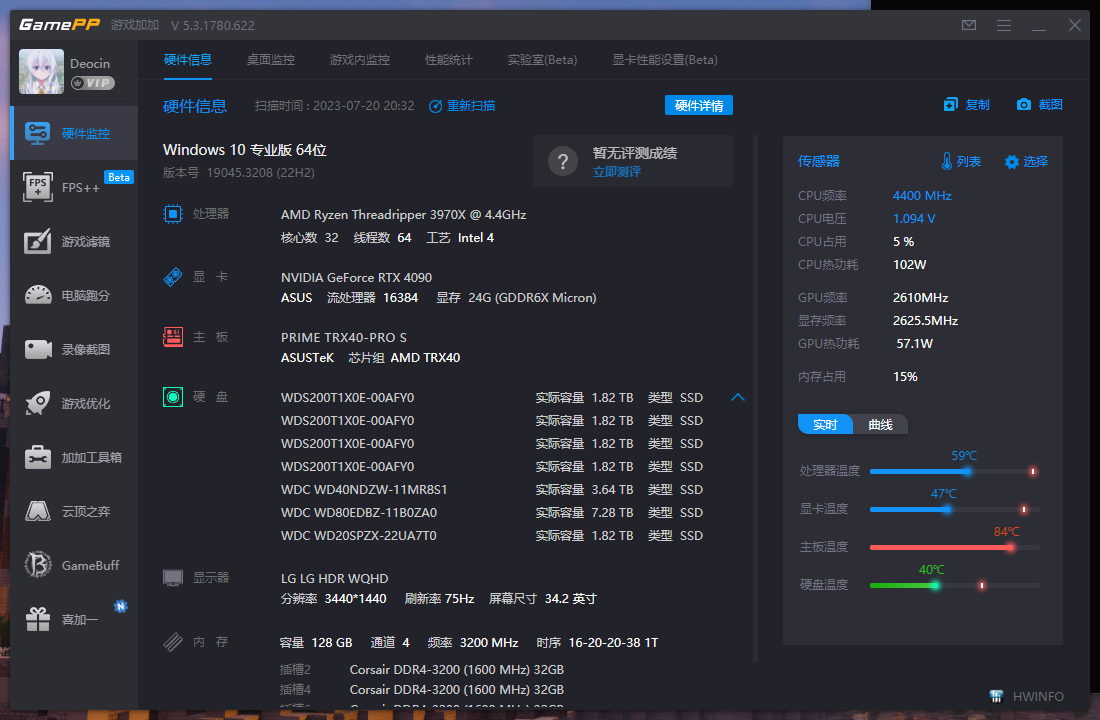Click the 选择 sensor link
Viewport: 1100px width, 720px height.
pyautogui.click(x=1035, y=162)
